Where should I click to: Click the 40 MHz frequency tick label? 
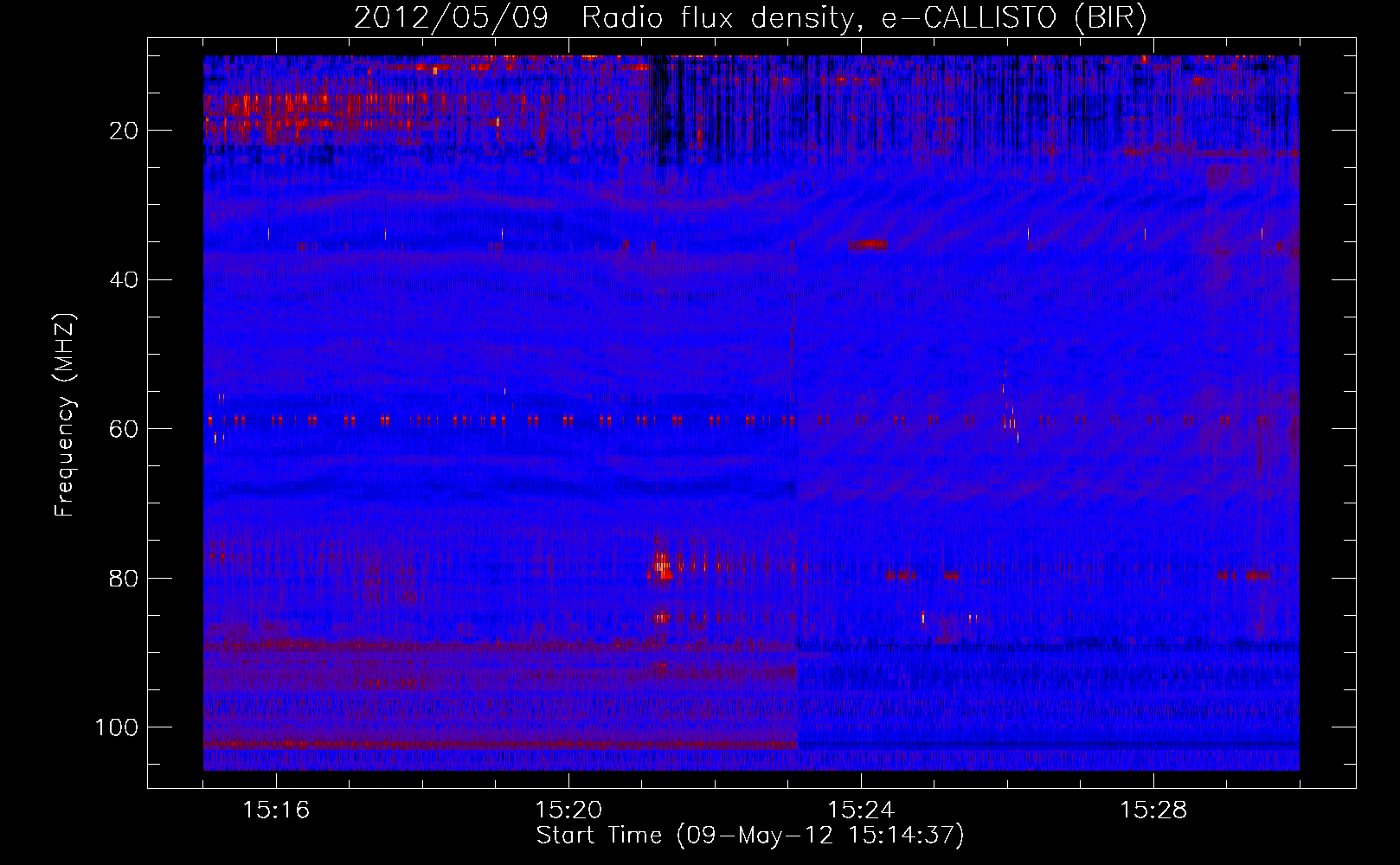[x=124, y=279]
